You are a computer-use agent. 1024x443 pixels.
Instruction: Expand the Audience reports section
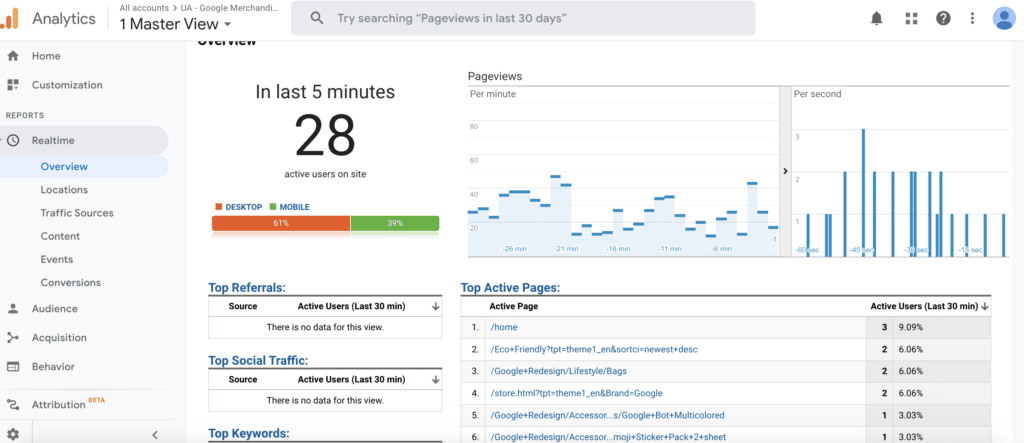click(54, 309)
